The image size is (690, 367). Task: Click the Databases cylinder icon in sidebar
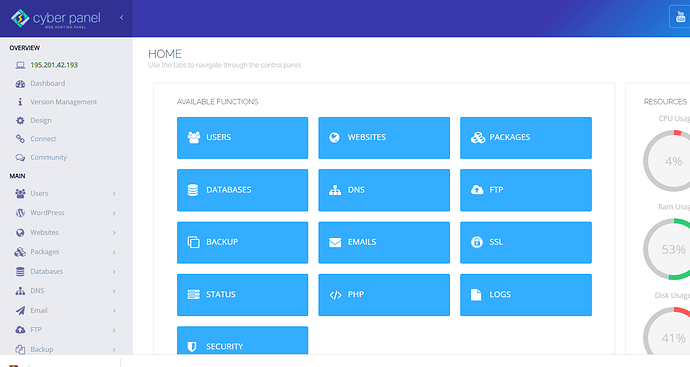20,272
